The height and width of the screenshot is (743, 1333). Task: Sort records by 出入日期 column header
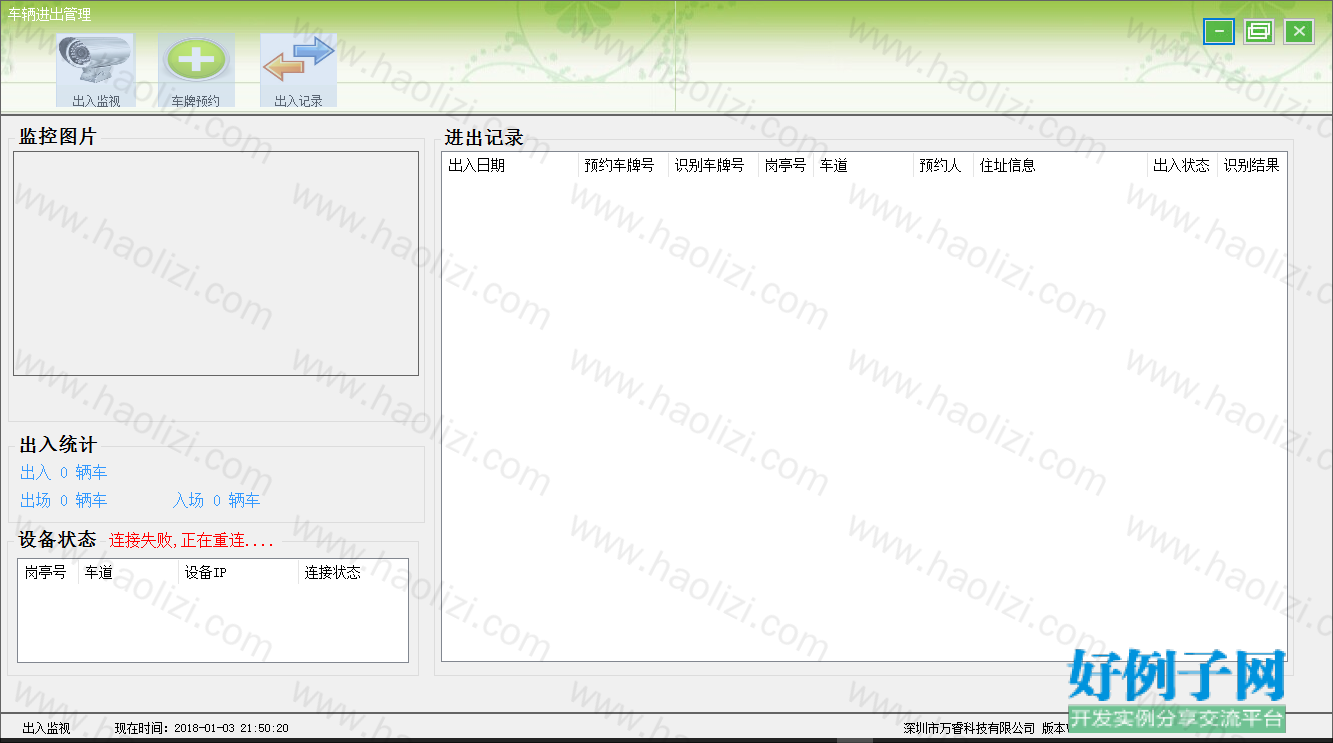click(510, 166)
